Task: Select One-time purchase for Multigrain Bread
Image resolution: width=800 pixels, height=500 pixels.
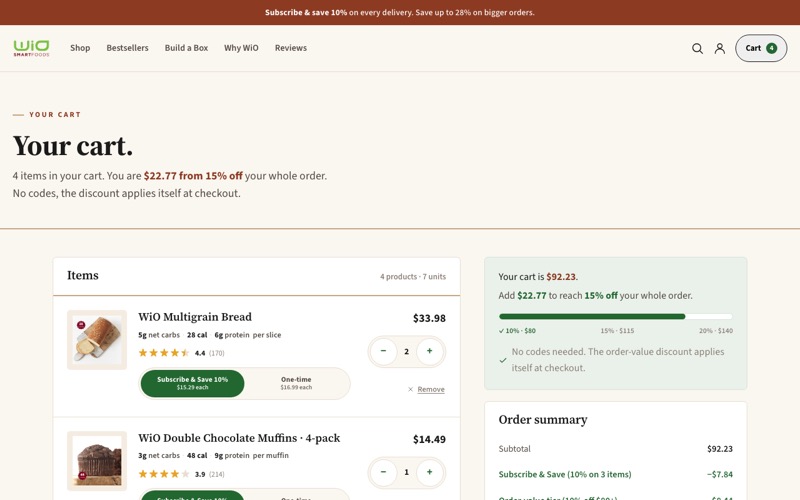Action: click(296, 383)
